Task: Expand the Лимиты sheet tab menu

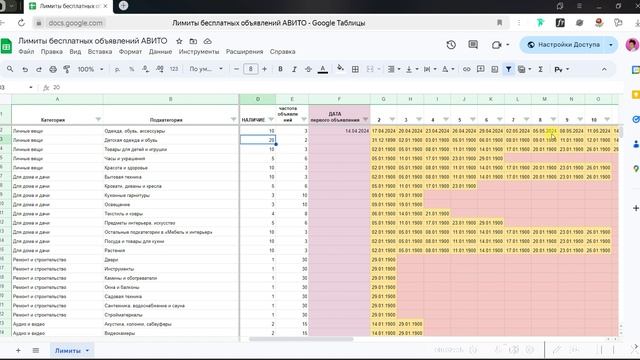Action: click(87, 351)
